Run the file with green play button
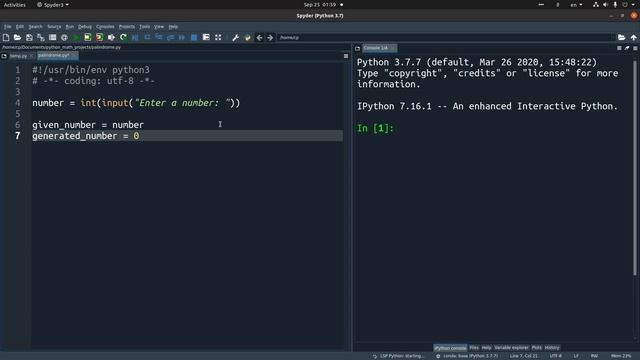The image size is (640, 360). tap(76, 38)
